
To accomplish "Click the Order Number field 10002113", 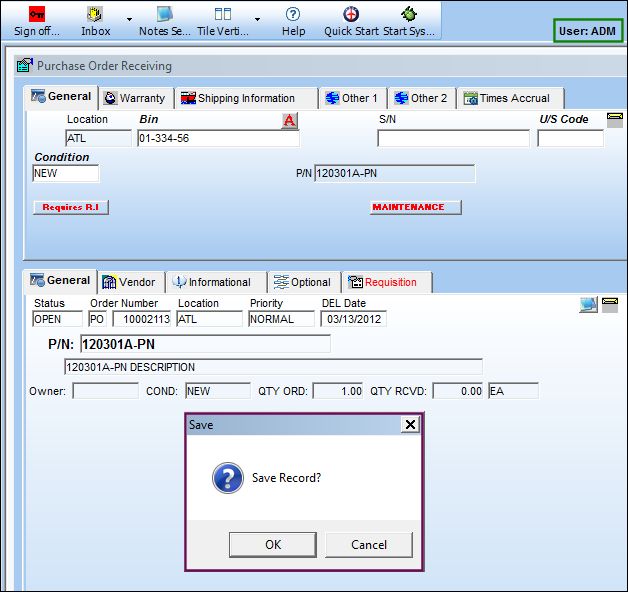I will [x=142, y=319].
